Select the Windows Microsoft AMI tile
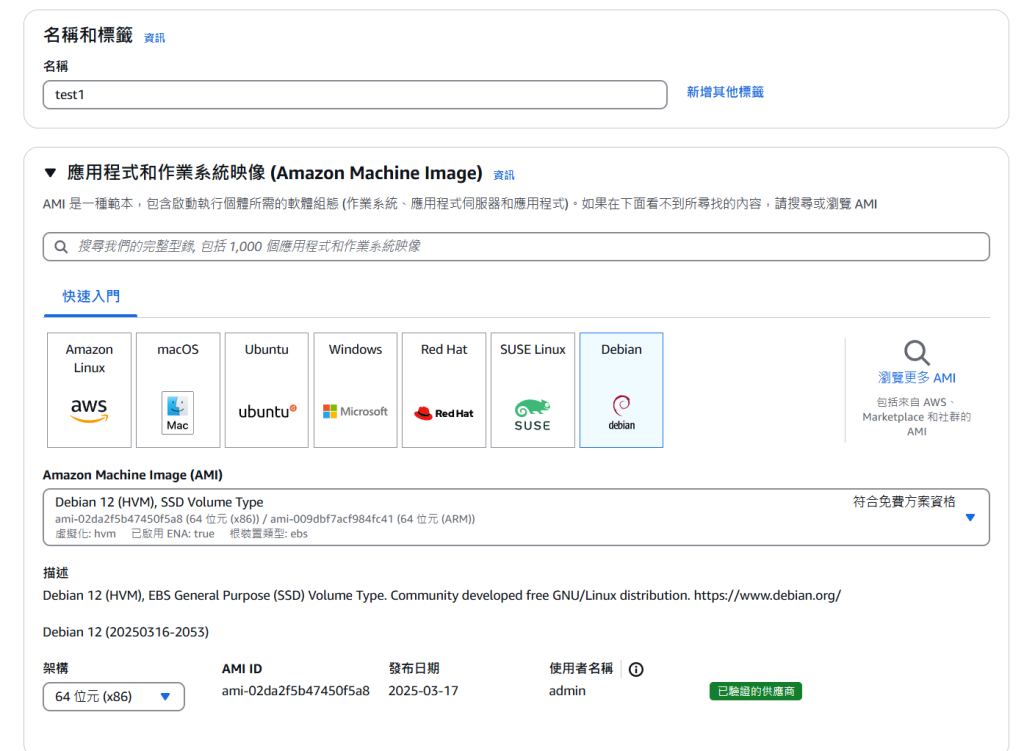This screenshot has height=751, width=1024. (355, 390)
